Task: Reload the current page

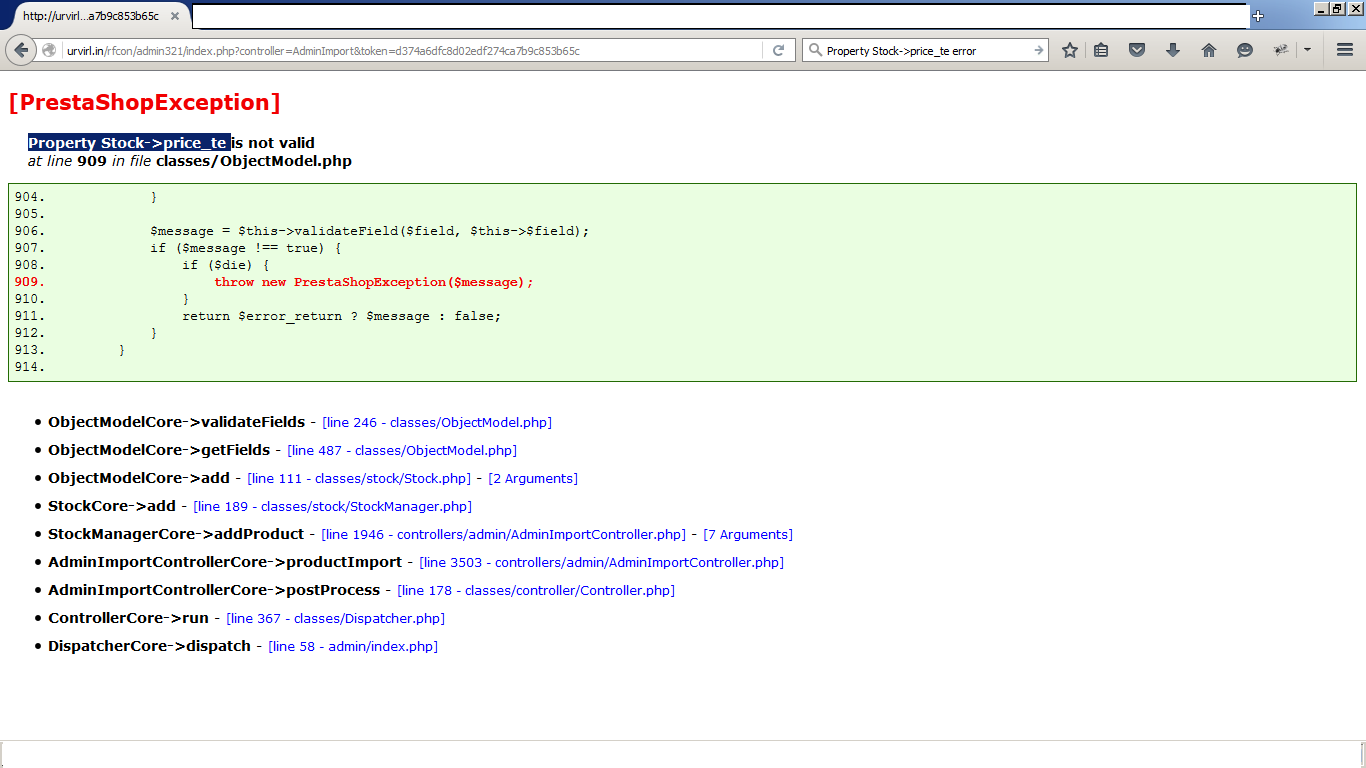Action: tap(778, 50)
